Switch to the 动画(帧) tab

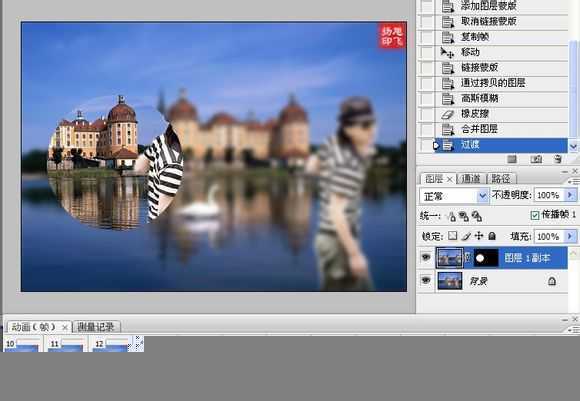click(33, 327)
